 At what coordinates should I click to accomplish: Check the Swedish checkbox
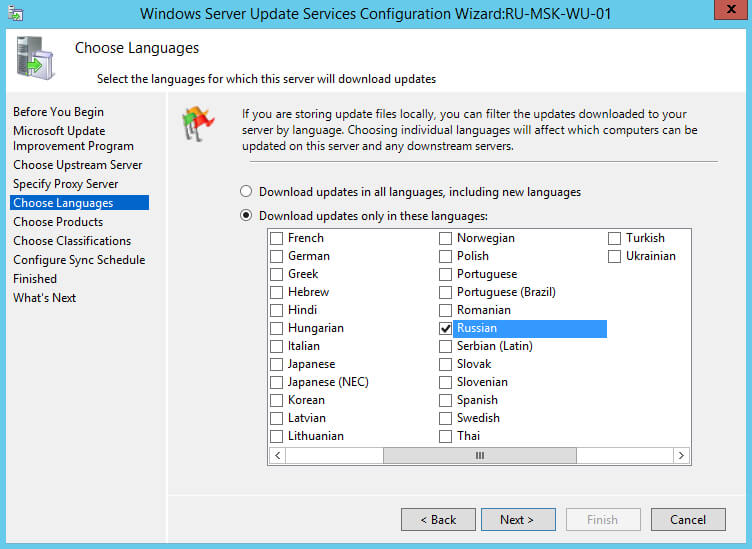pyautogui.click(x=446, y=418)
